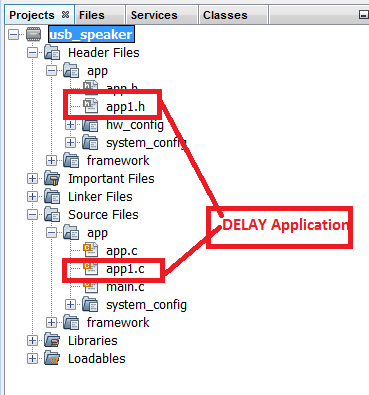The width and height of the screenshot is (369, 395).
Task: Click the app1.h header file icon
Action: pos(90,106)
